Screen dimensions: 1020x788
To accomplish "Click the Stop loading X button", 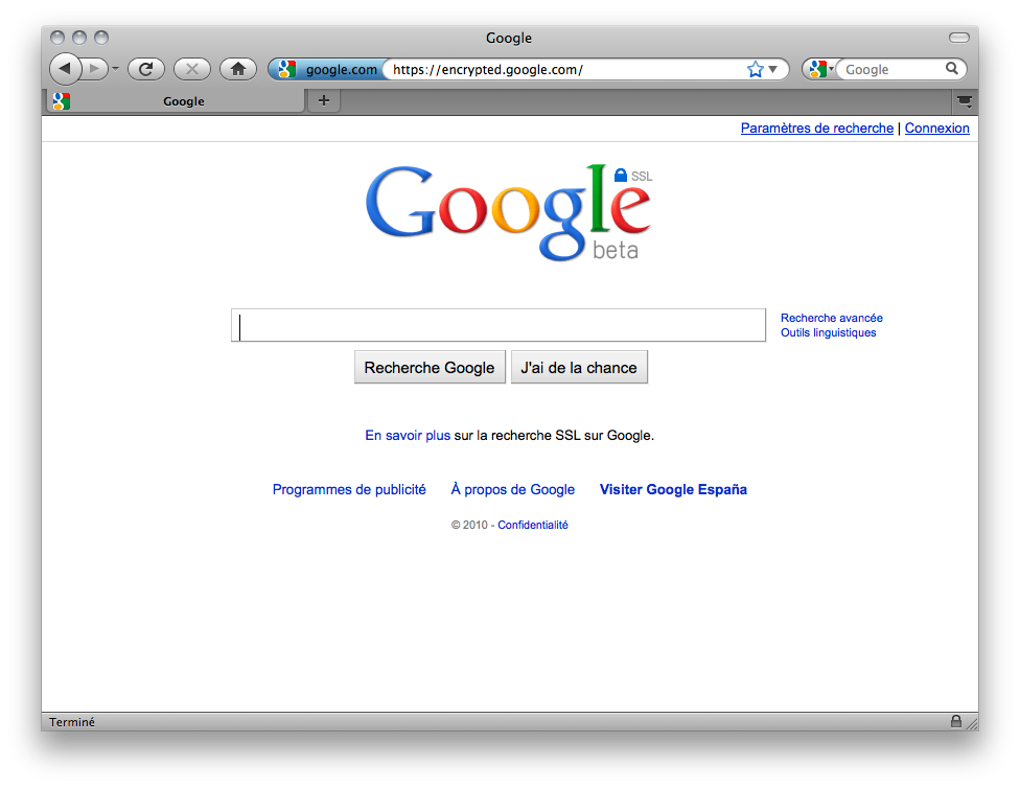I will [x=192, y=68].
